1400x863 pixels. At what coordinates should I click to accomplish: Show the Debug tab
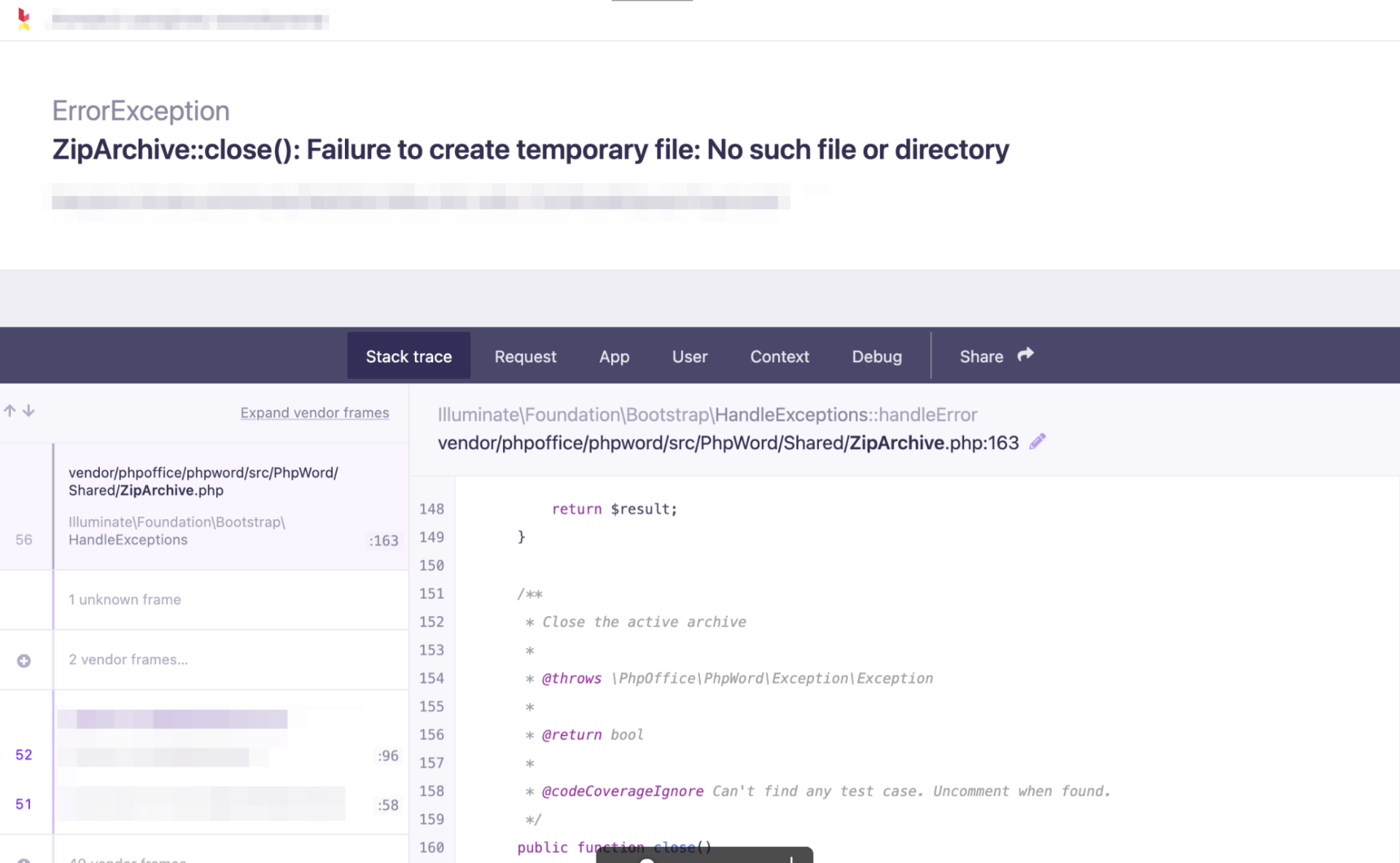point(876,356)
